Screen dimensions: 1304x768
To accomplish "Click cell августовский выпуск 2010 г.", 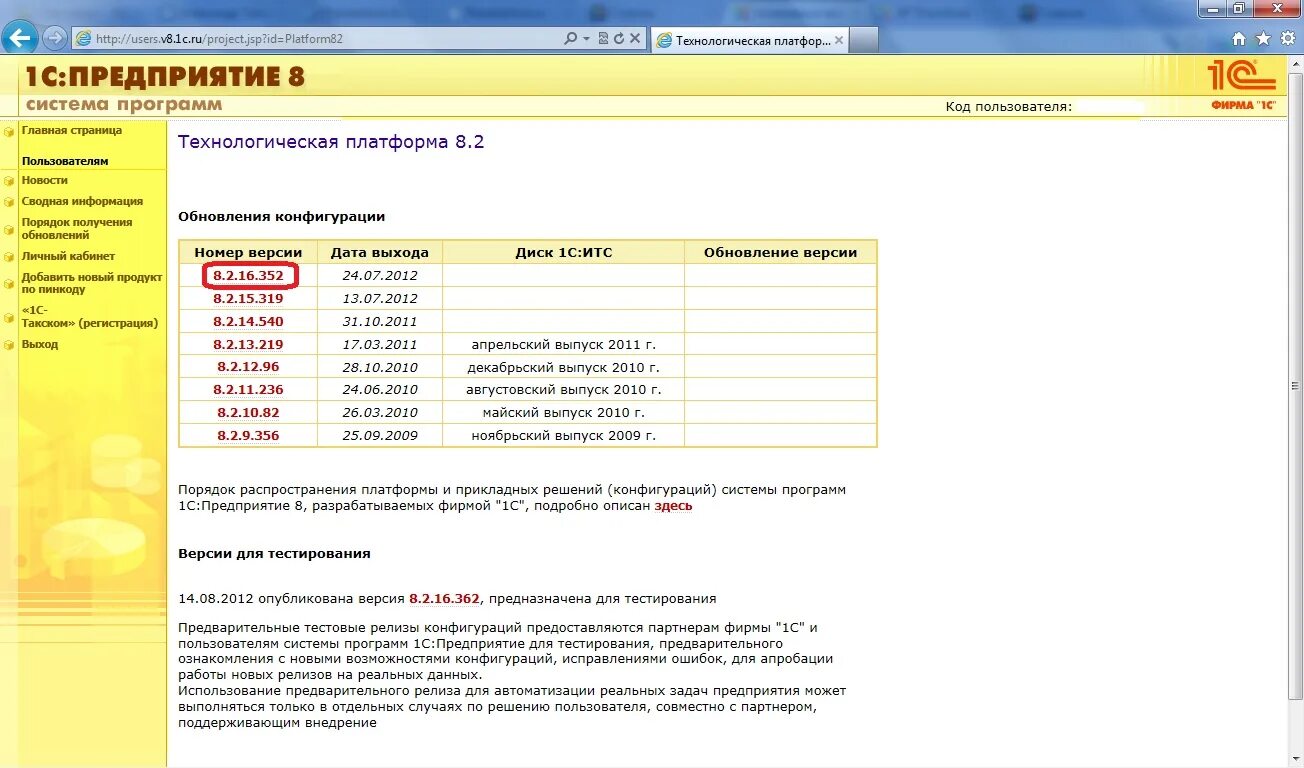I will click(564, 389).
